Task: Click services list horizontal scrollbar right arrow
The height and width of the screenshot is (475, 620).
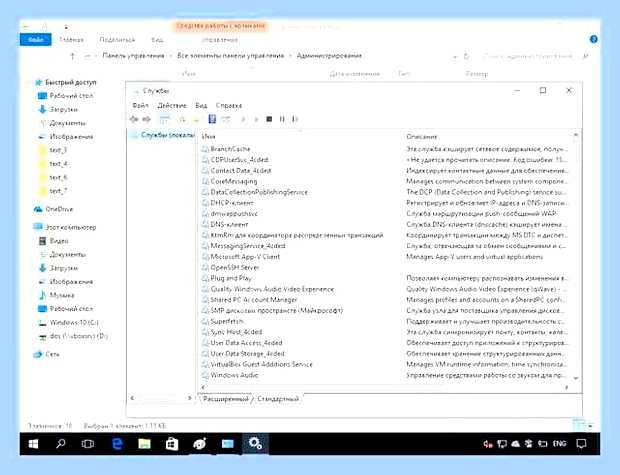Action: click(x=567, y=388)
